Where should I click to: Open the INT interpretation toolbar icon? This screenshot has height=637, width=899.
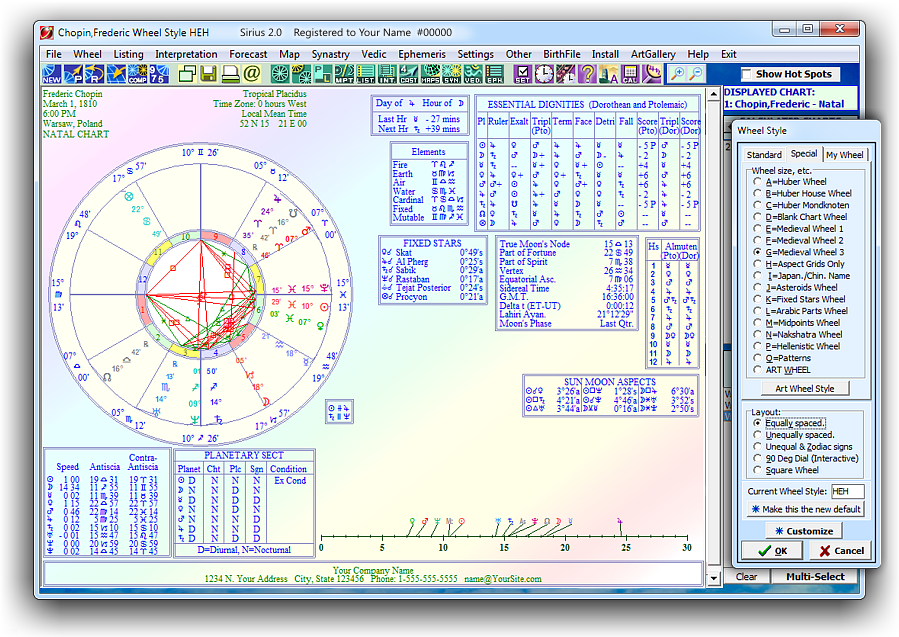click(x=387, y=74)
